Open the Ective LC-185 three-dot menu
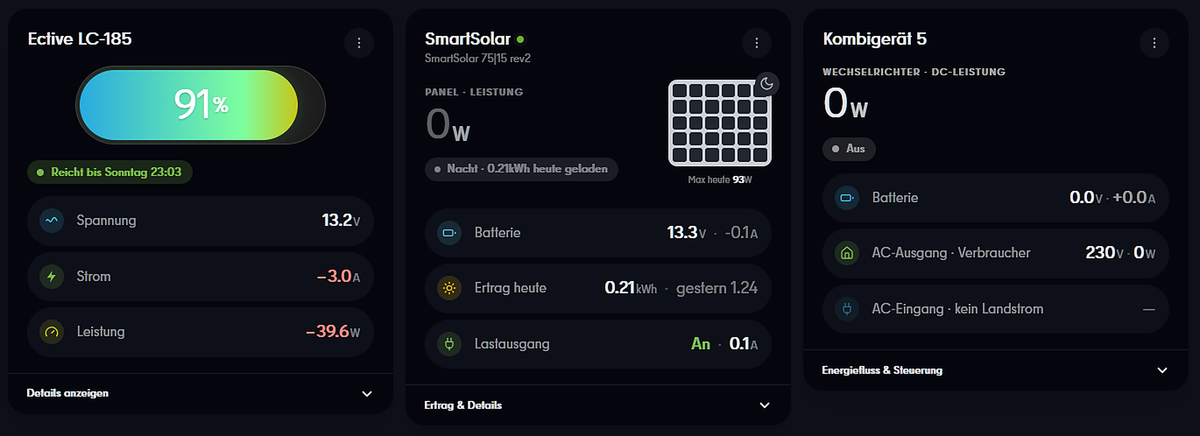Viewport: 1200px width, 436px height. coord(359,42)
